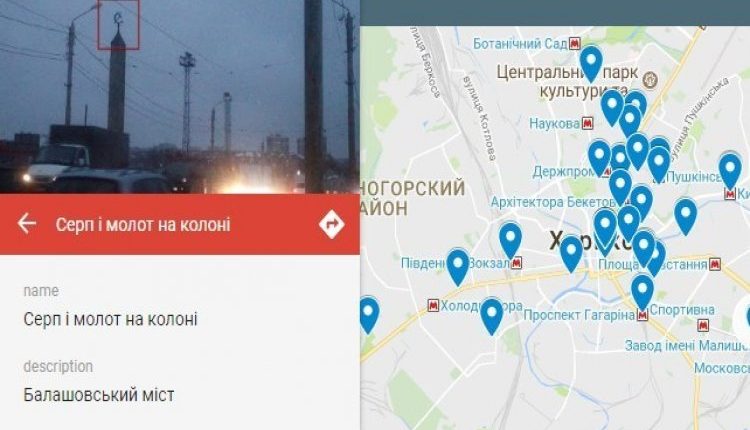Click the Центральний парк культури label
The image size is (750, 430).
click(567, 81)
